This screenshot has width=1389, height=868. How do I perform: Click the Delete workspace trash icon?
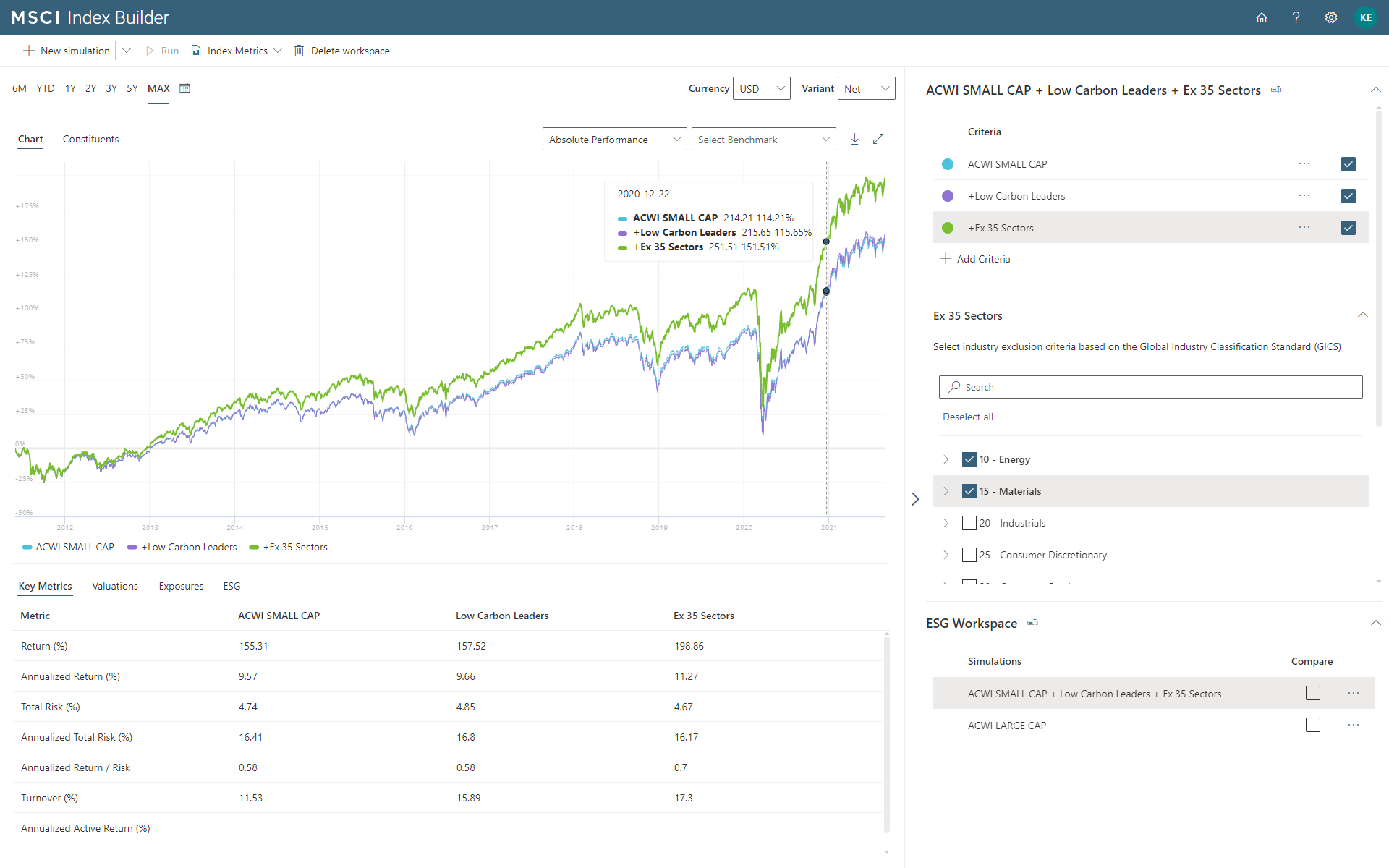point(299,51)
